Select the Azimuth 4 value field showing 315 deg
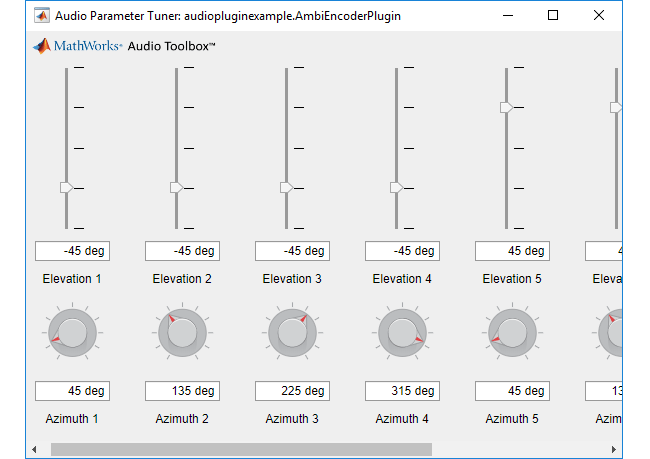Image resolution: width=650 pixels, height=459 pixels. tap(402, 391)
